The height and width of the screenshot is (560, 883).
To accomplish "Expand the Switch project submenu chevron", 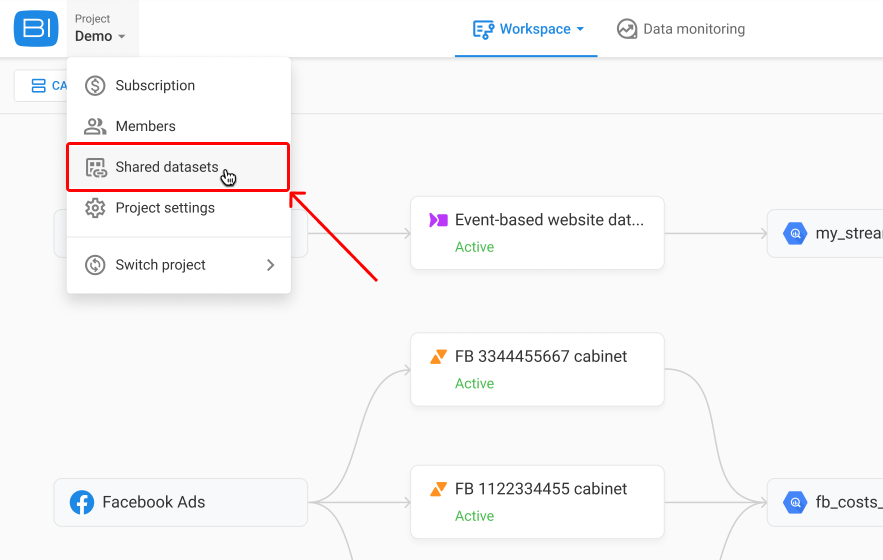I will pyautogui.click(x=270, y=265).
